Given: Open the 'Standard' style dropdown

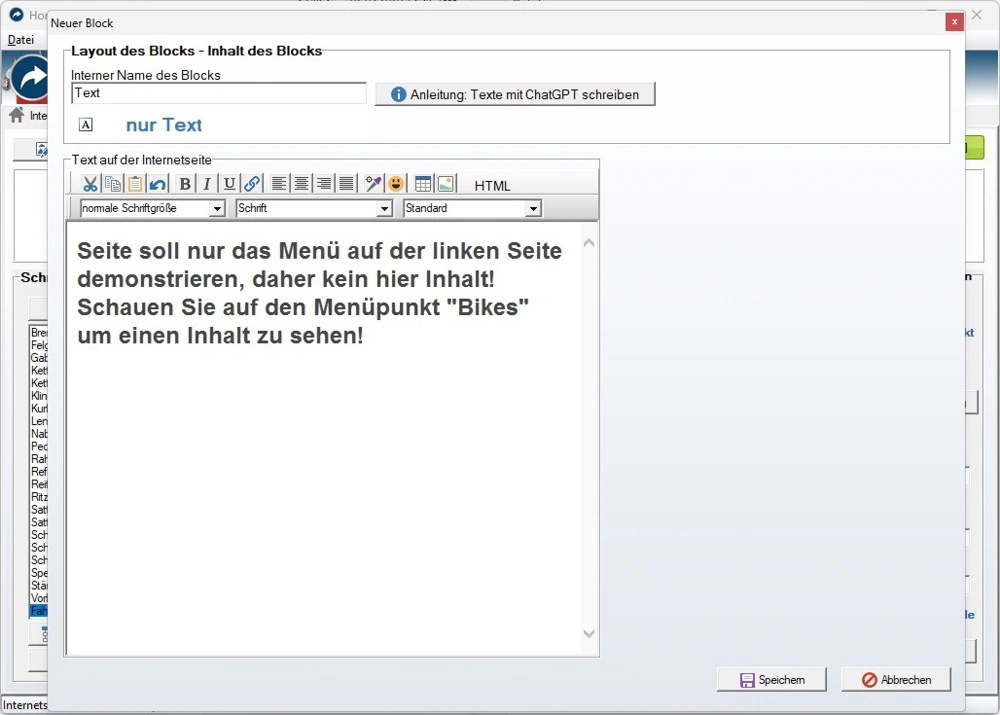Looking at the screenshot, I should pos(533,208).
